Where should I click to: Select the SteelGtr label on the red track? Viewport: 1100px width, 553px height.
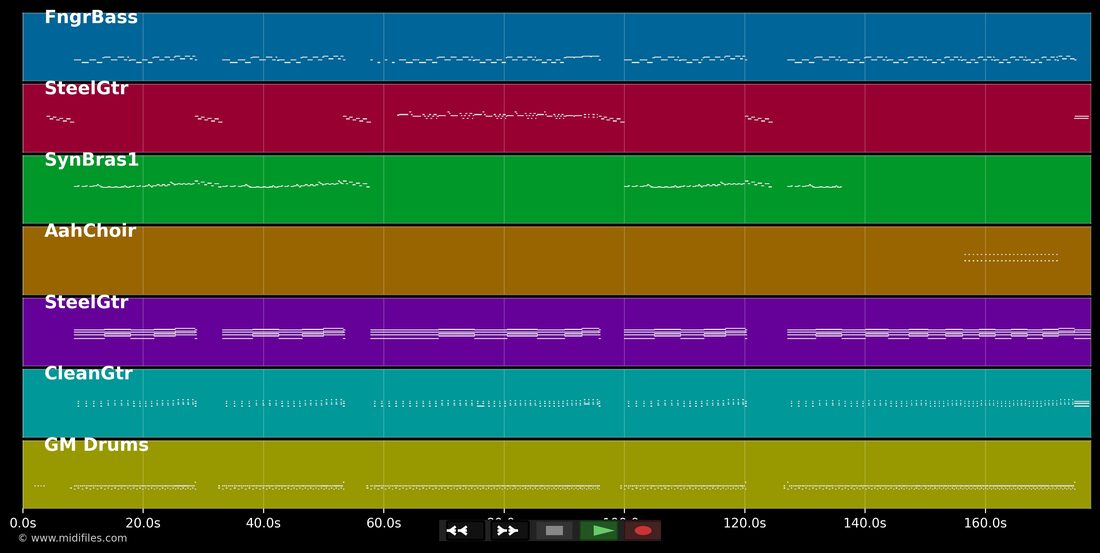(x=86, y=88)
